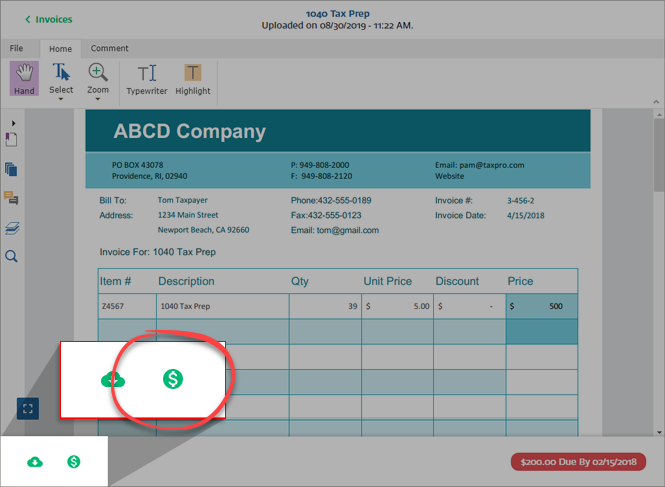The image size is (665, 487).
Task: Open the Select tool dropdown arrow
Action: [x=61, y=99]
